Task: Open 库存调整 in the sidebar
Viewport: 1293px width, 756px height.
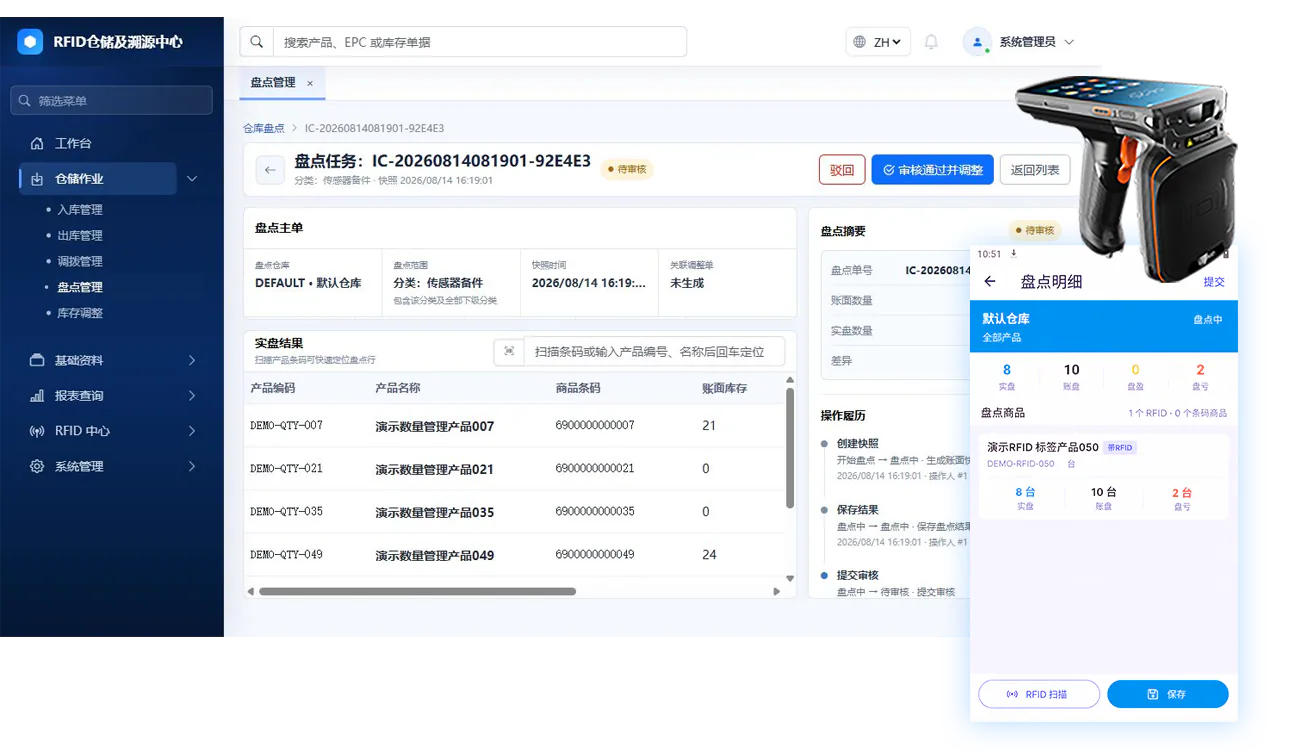Action: click(x=80, y=313)
